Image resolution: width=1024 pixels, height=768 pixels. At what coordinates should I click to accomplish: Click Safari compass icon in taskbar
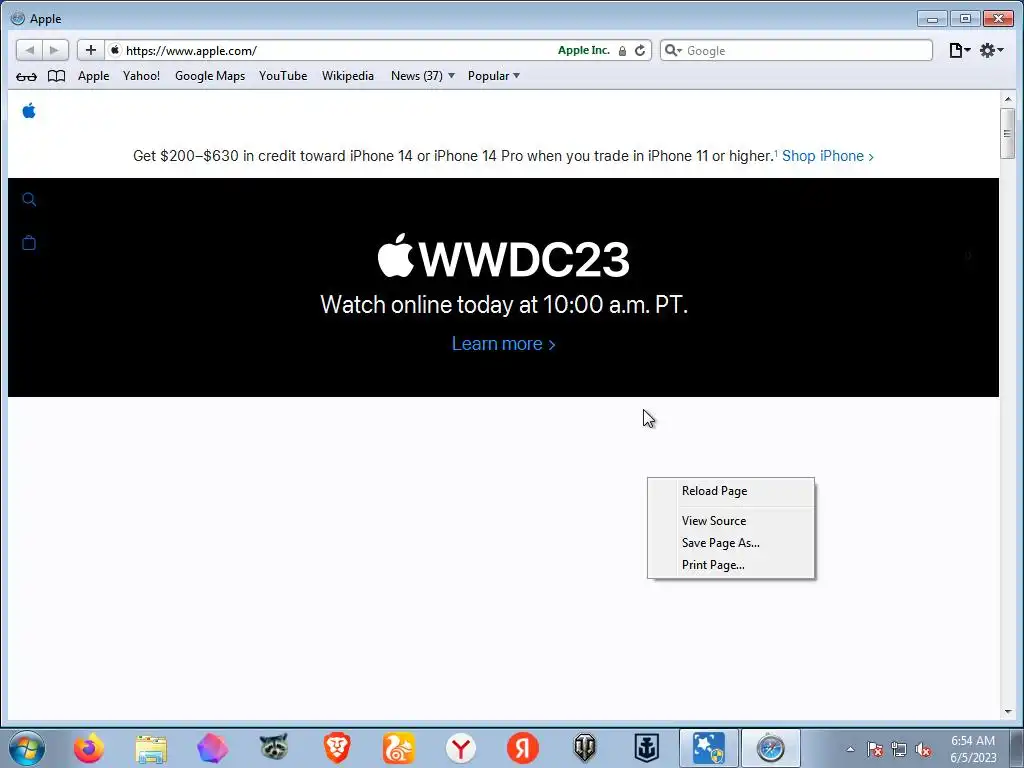(x=771, y=748)
